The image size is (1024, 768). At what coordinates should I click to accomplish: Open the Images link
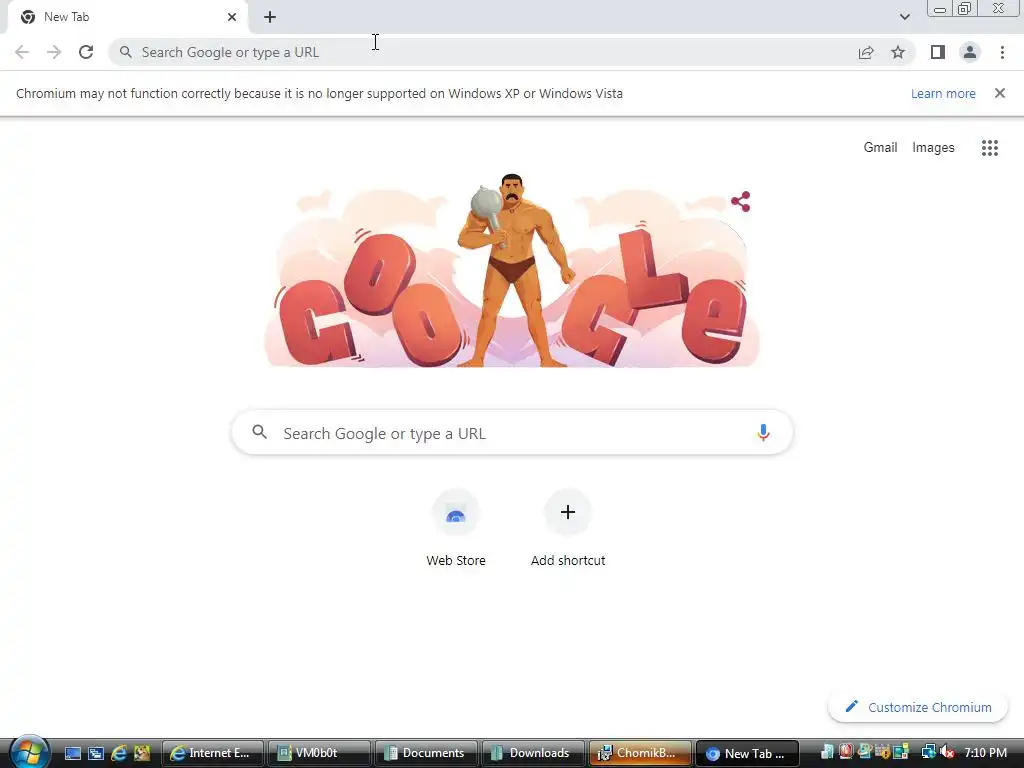pos(933,148)
